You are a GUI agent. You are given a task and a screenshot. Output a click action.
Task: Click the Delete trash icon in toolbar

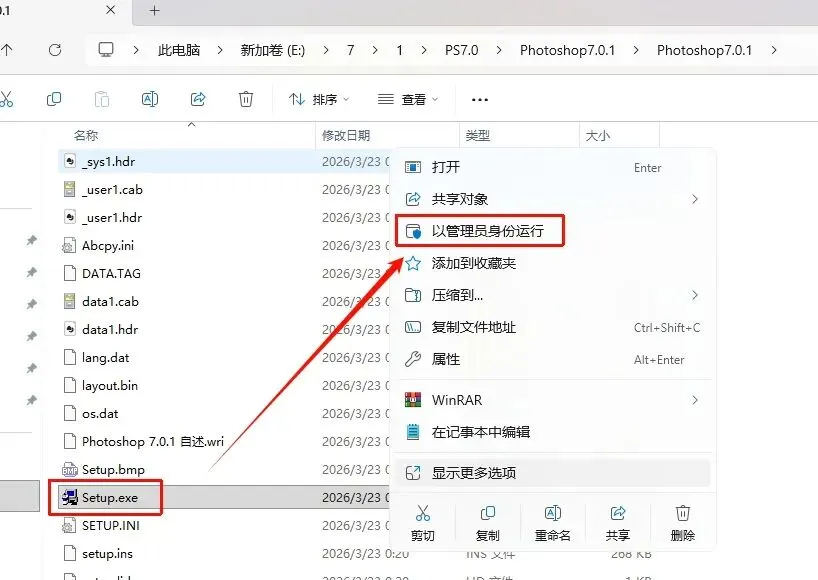pyautogui.click(x=246, y=99)
